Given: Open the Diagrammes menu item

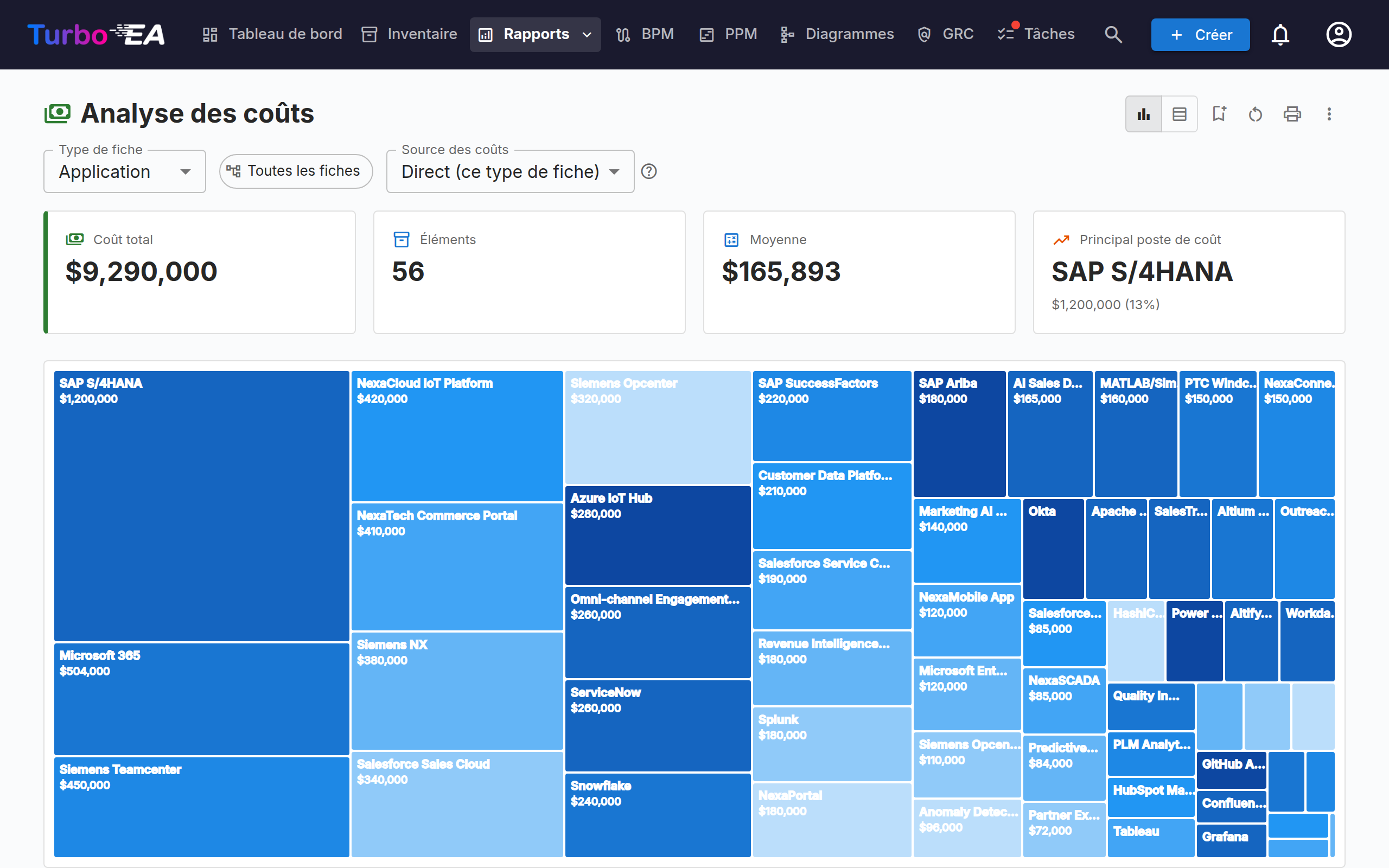Looking at the screenshot, I should (837, 34).
